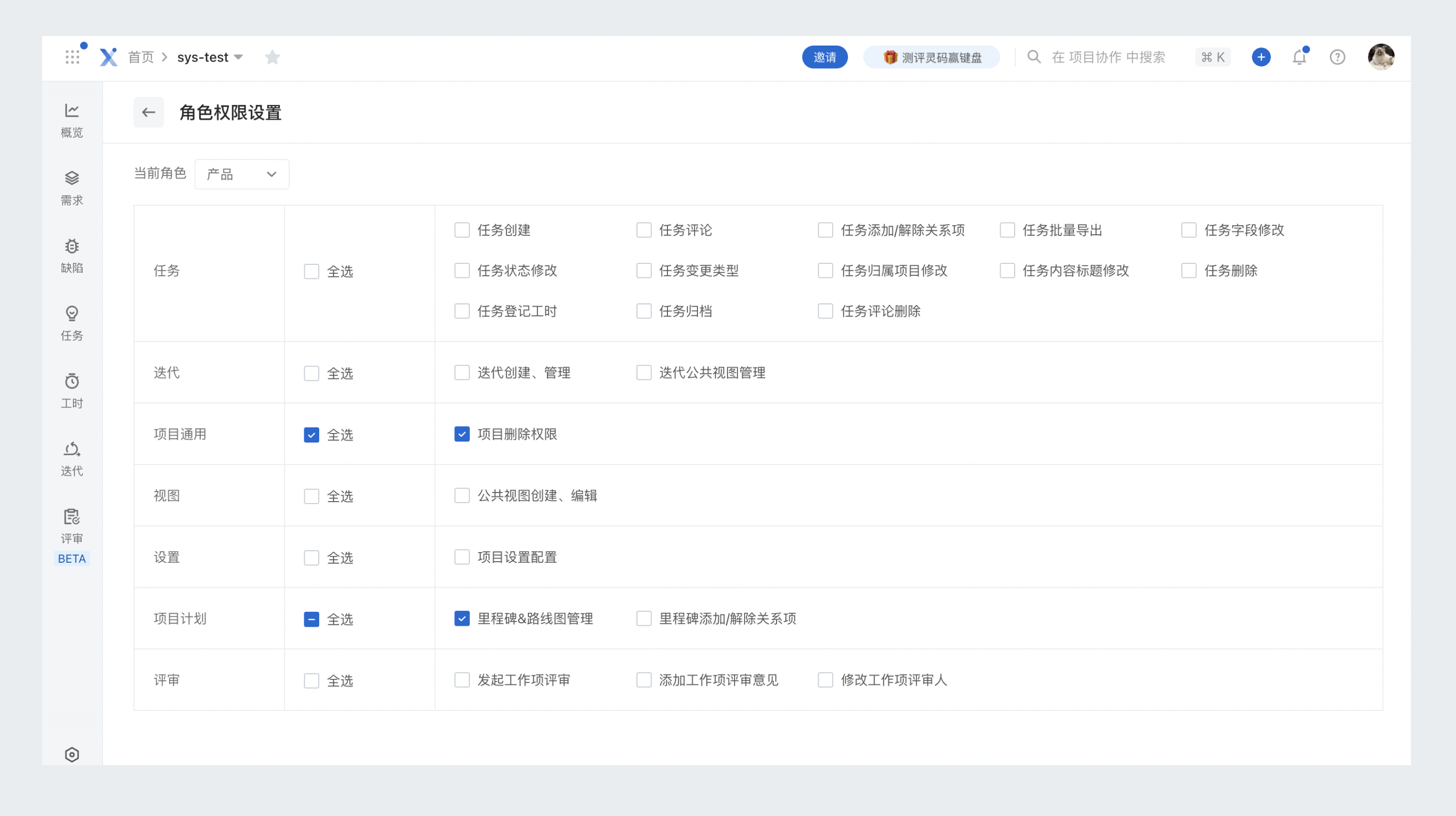Check the 任务批量导出 permission
The height and width of the screenshot is (816, 1456).
[1007, 230]
